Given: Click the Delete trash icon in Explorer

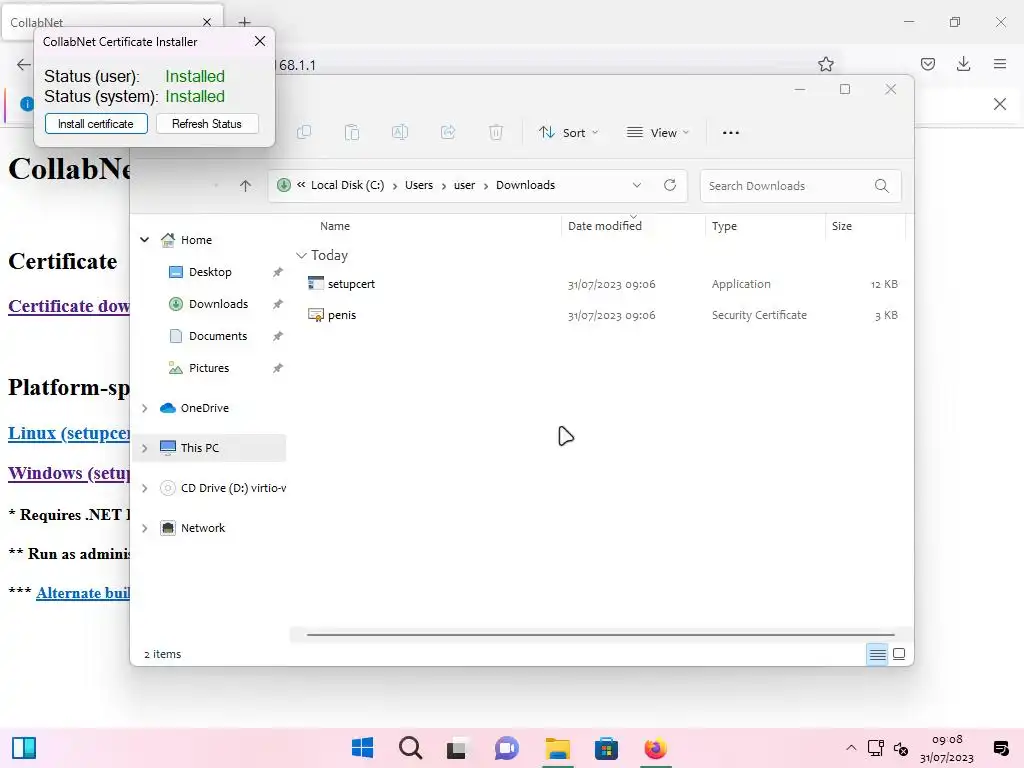Looking at the screenshot, I should (x=496, y=133).
